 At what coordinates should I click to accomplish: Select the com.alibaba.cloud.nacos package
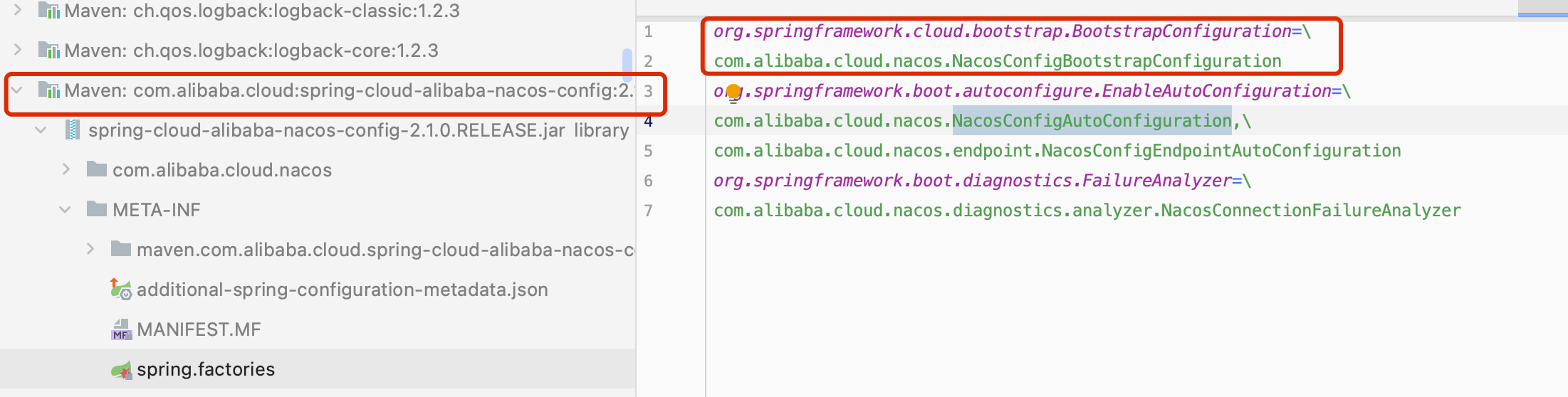tap(222, 170)
